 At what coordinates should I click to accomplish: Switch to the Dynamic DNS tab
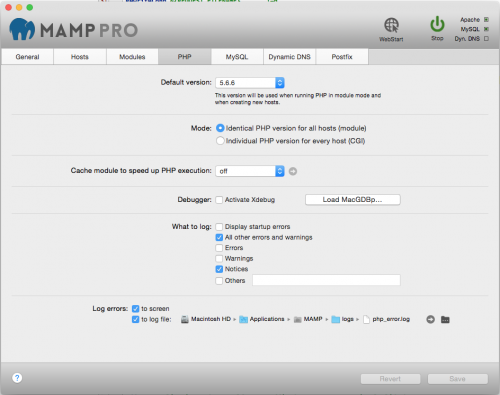coord(290,57)
